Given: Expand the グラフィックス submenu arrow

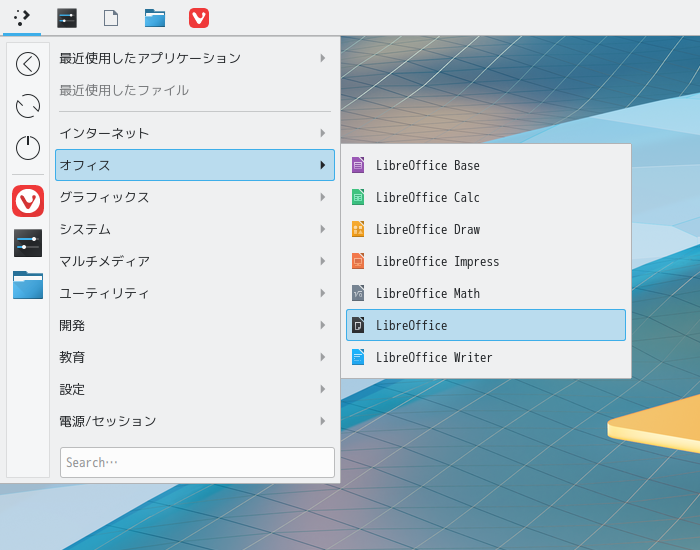Looking at the screenshot, I should click(323, 197).
